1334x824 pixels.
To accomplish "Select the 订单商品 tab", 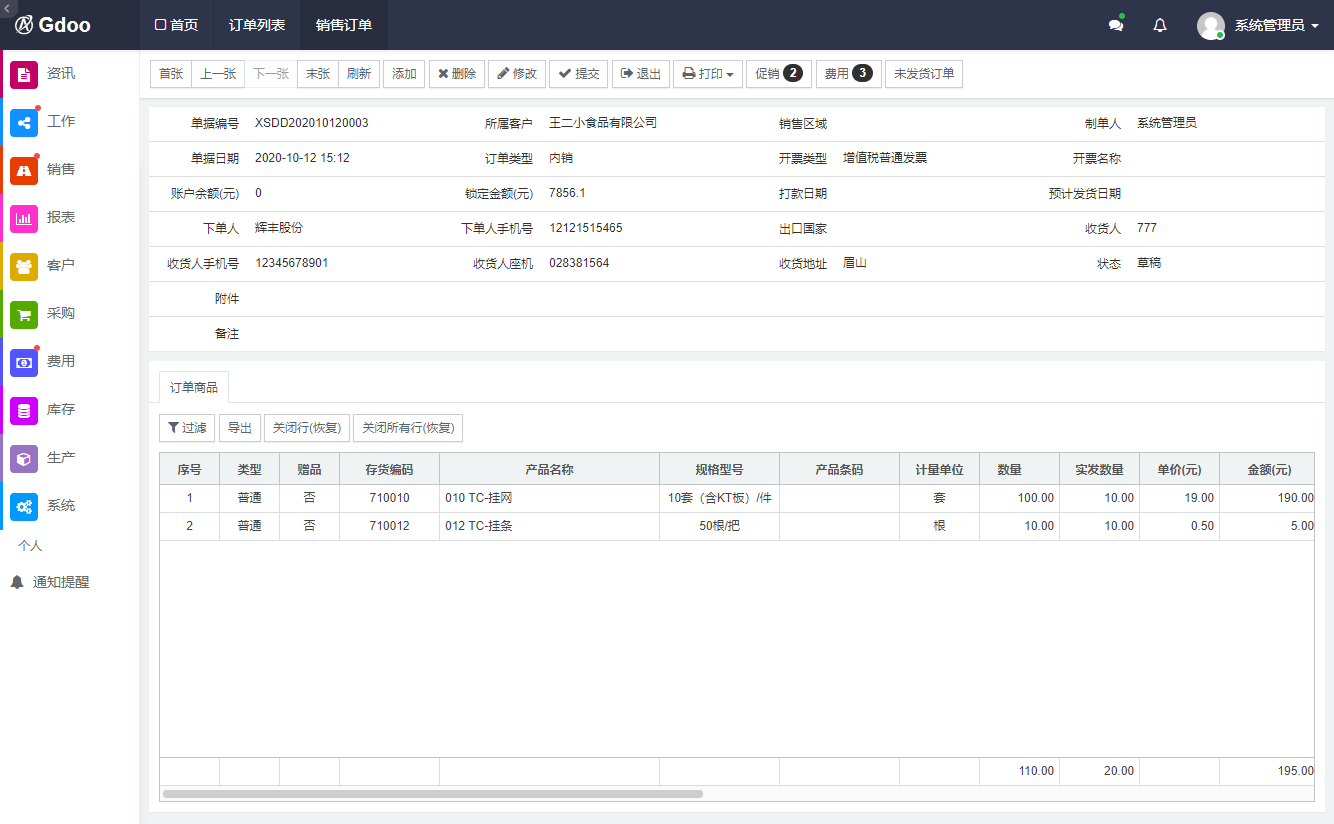I will pyautogui.click(x=194, y=387).
